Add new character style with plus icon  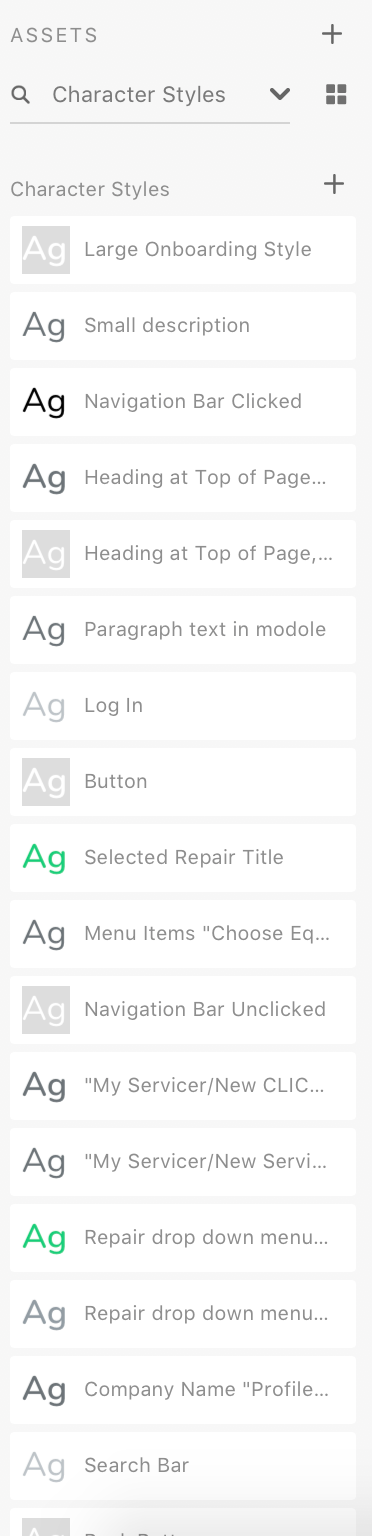tap(334, 184)
